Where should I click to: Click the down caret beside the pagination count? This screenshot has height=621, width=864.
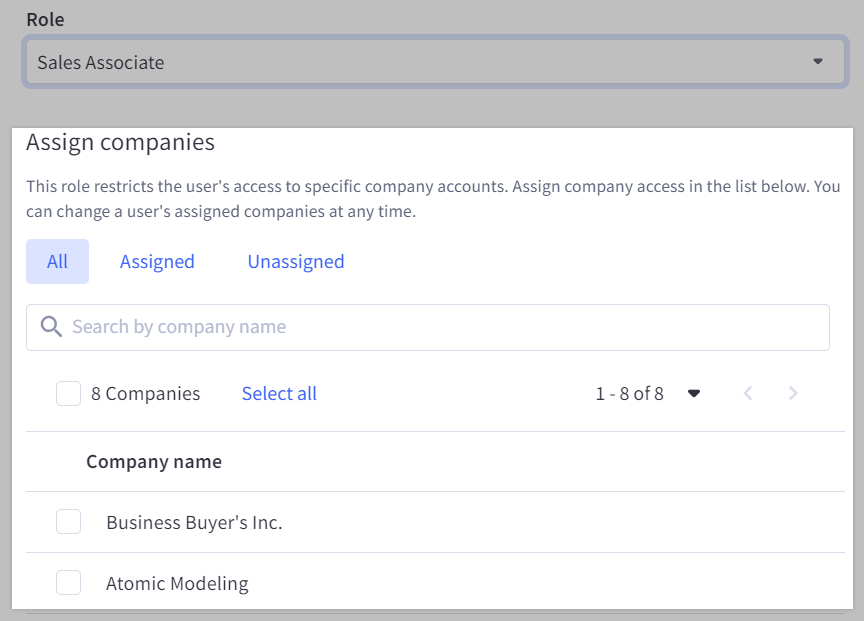point(694,393)
